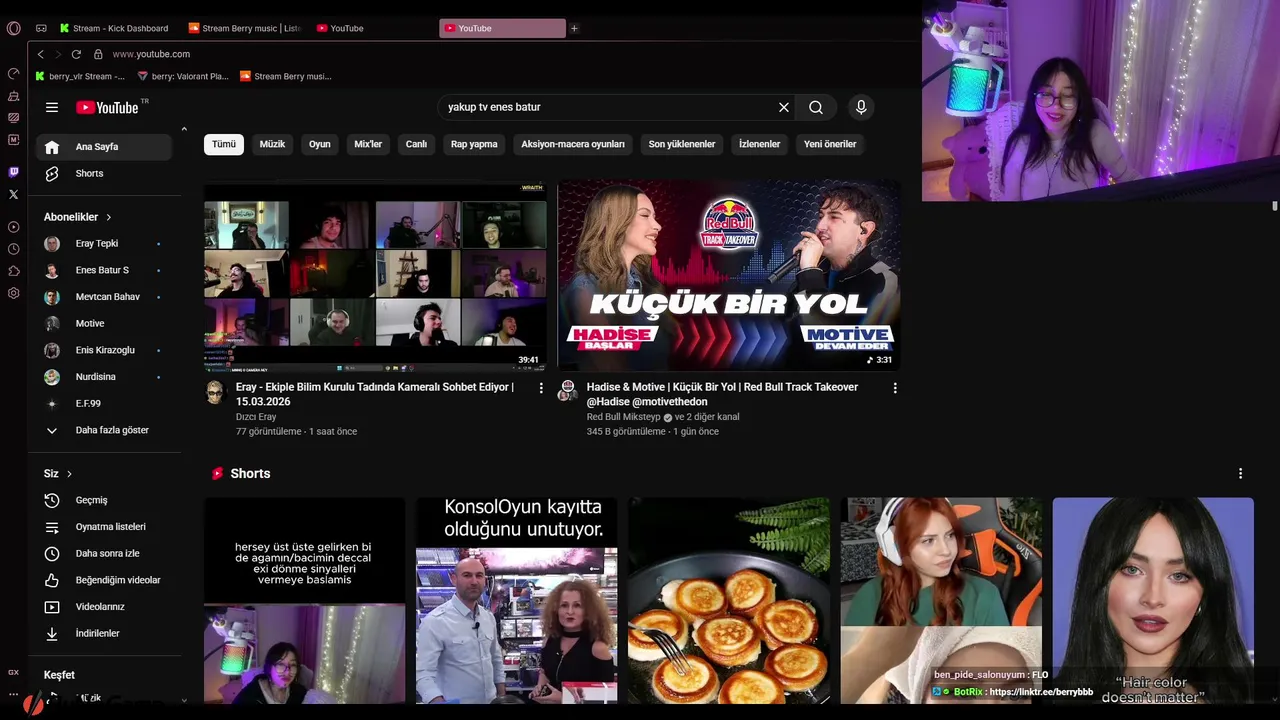The height and width of the screenshot is (720, 1280).
Task: Open Enes Batur S subscription channel
Action: tap(104, 270)
